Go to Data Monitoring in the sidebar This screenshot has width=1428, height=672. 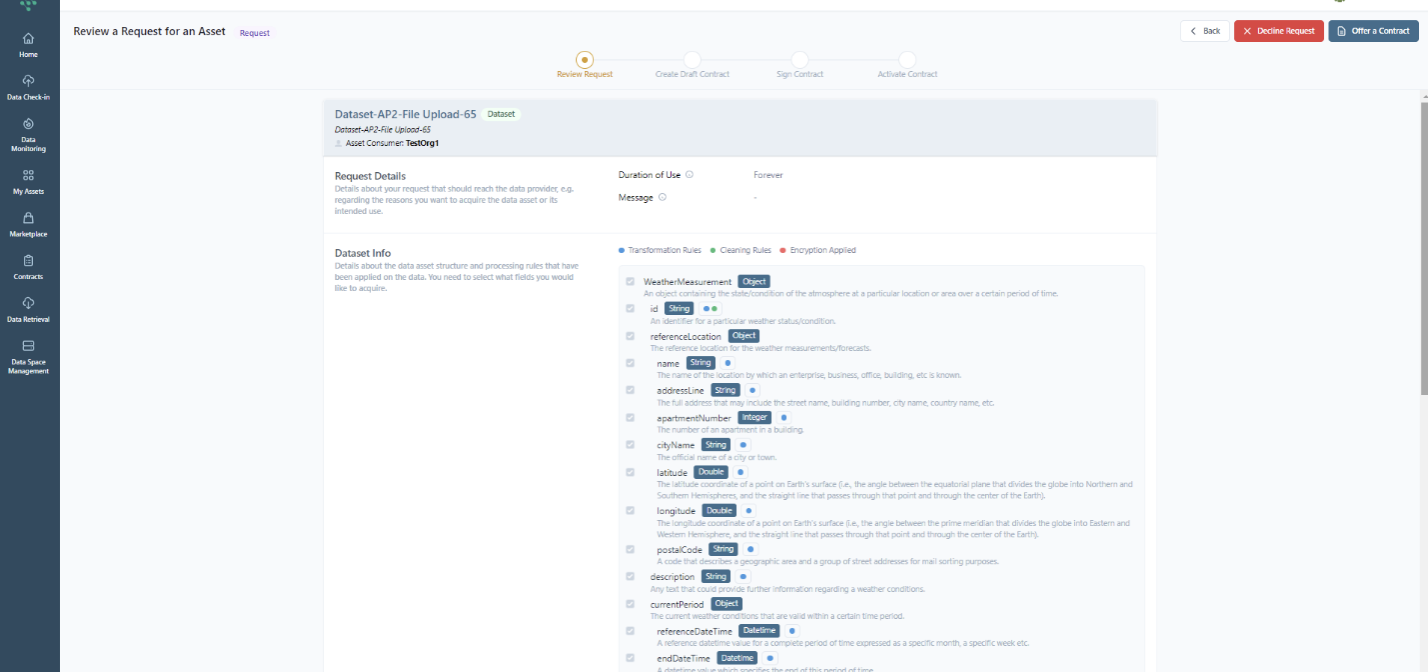[28, 134]
